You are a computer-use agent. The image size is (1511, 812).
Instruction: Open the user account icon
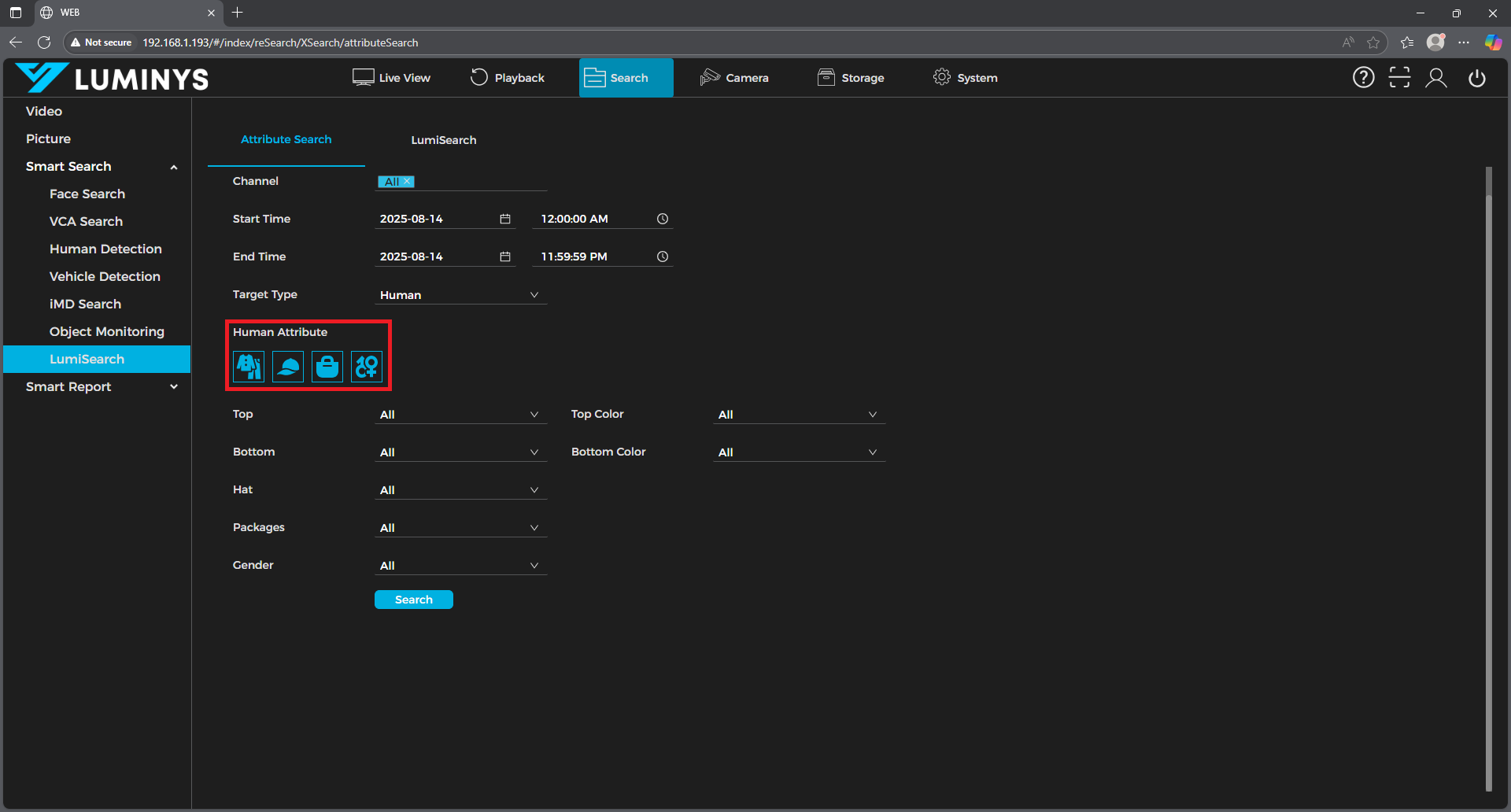click(x=1436, y=78)
